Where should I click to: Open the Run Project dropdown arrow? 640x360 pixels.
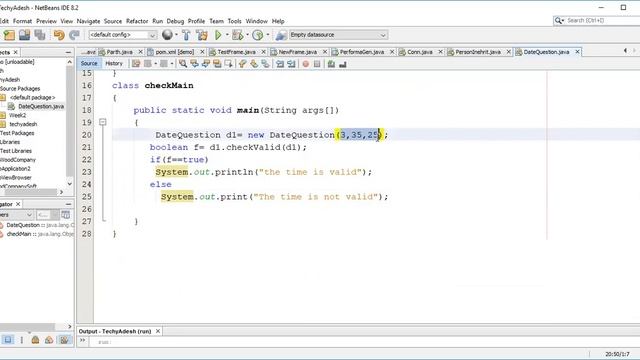(227, 35)
